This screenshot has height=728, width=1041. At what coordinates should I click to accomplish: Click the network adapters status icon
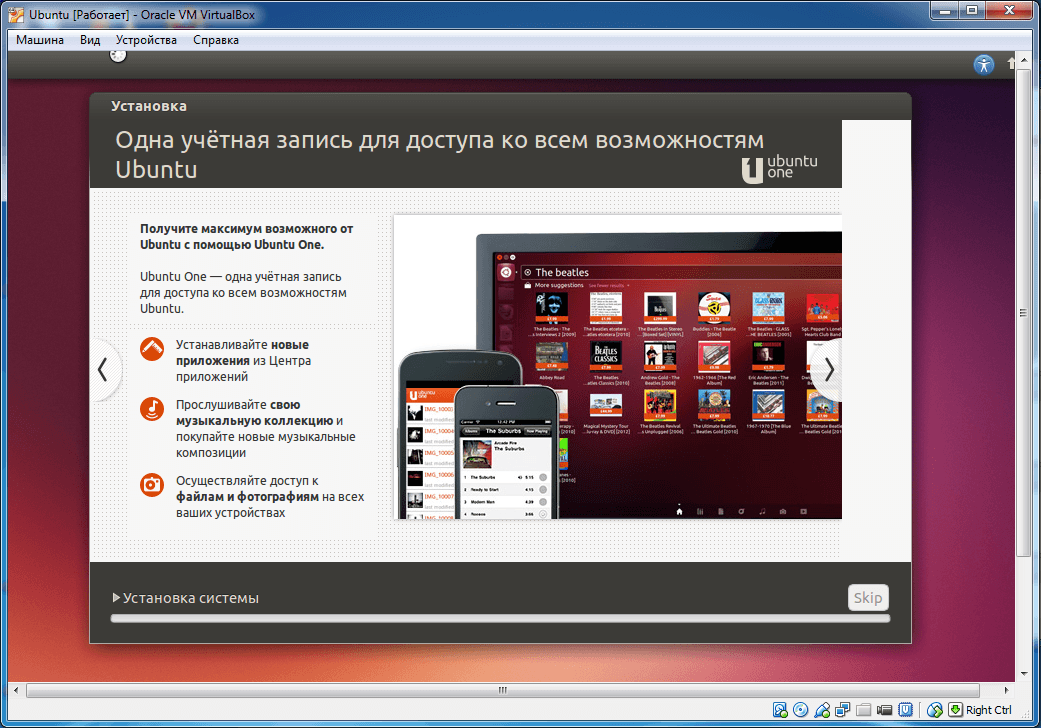tap(842, 710)
